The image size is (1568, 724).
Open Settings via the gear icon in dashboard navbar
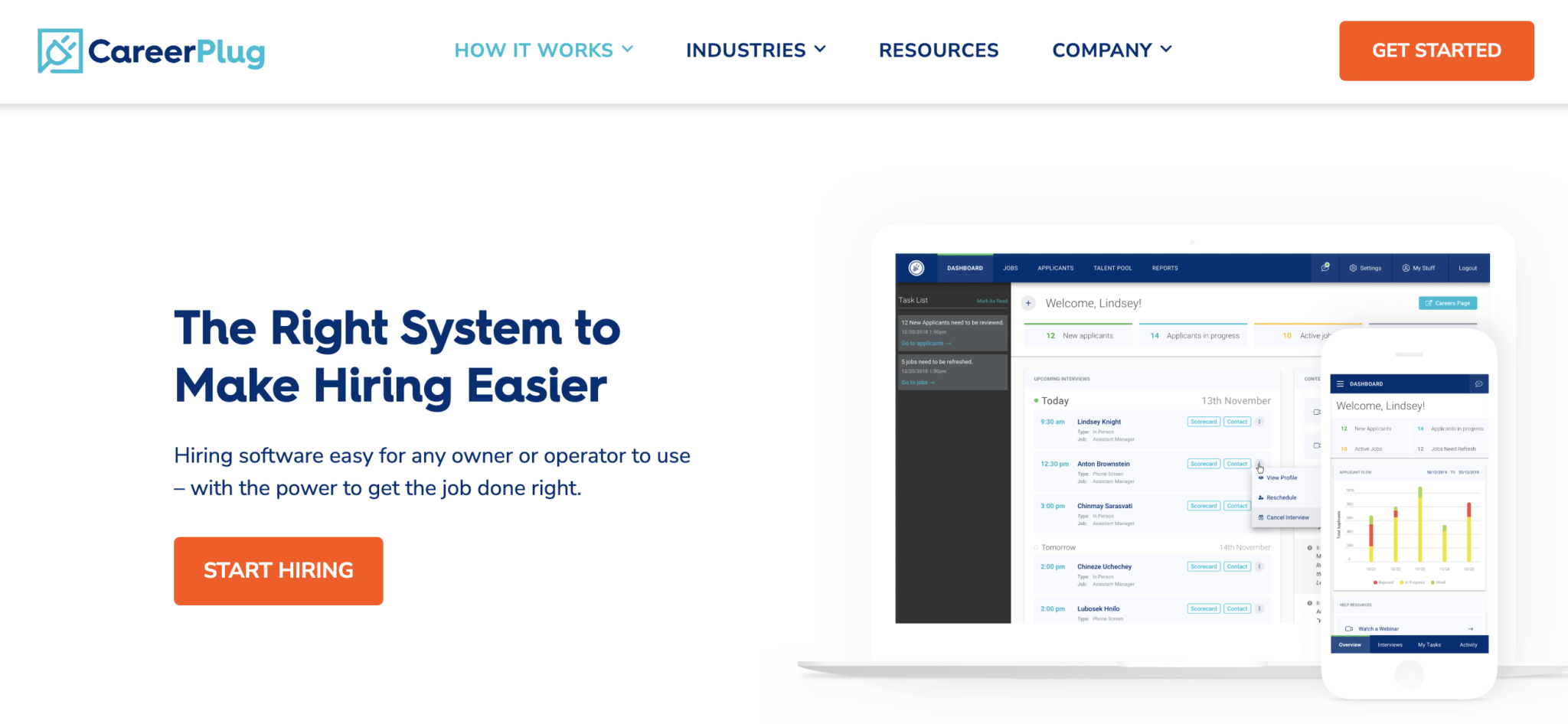click(x=1353, y=268)
